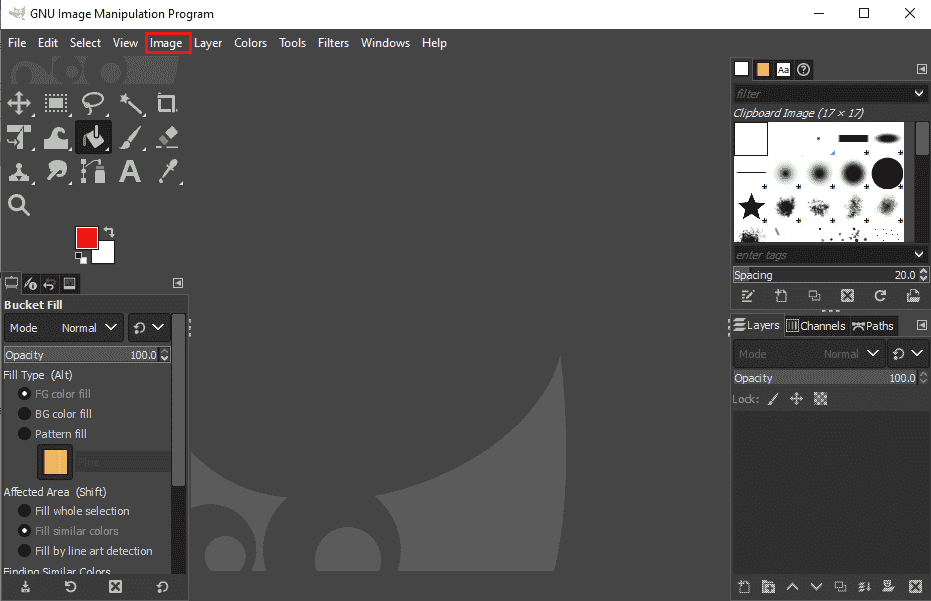This screenshot has height=601, width=931.
Task: Select Pattern fill as the fill type
Action: click(23, 433)
